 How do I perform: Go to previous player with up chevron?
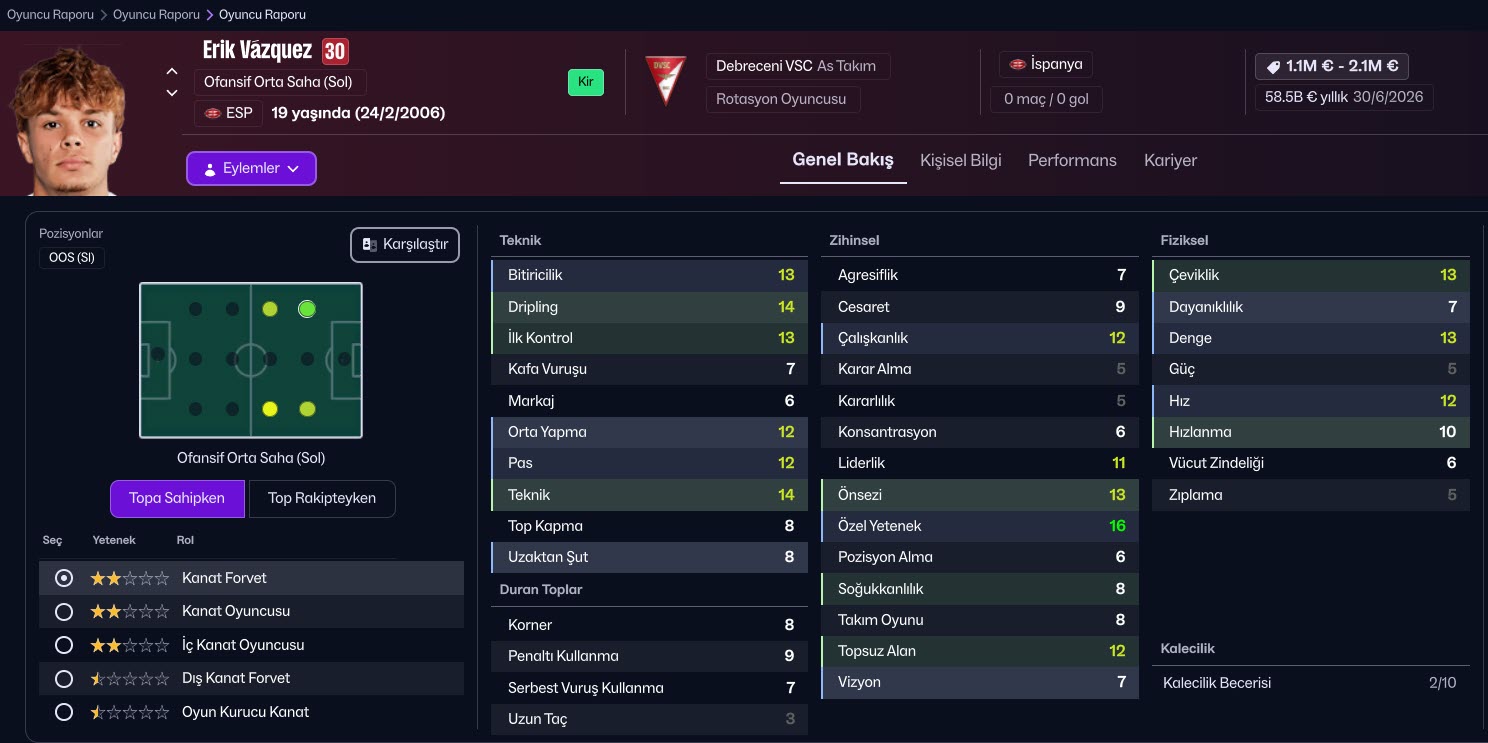[172, 72]
